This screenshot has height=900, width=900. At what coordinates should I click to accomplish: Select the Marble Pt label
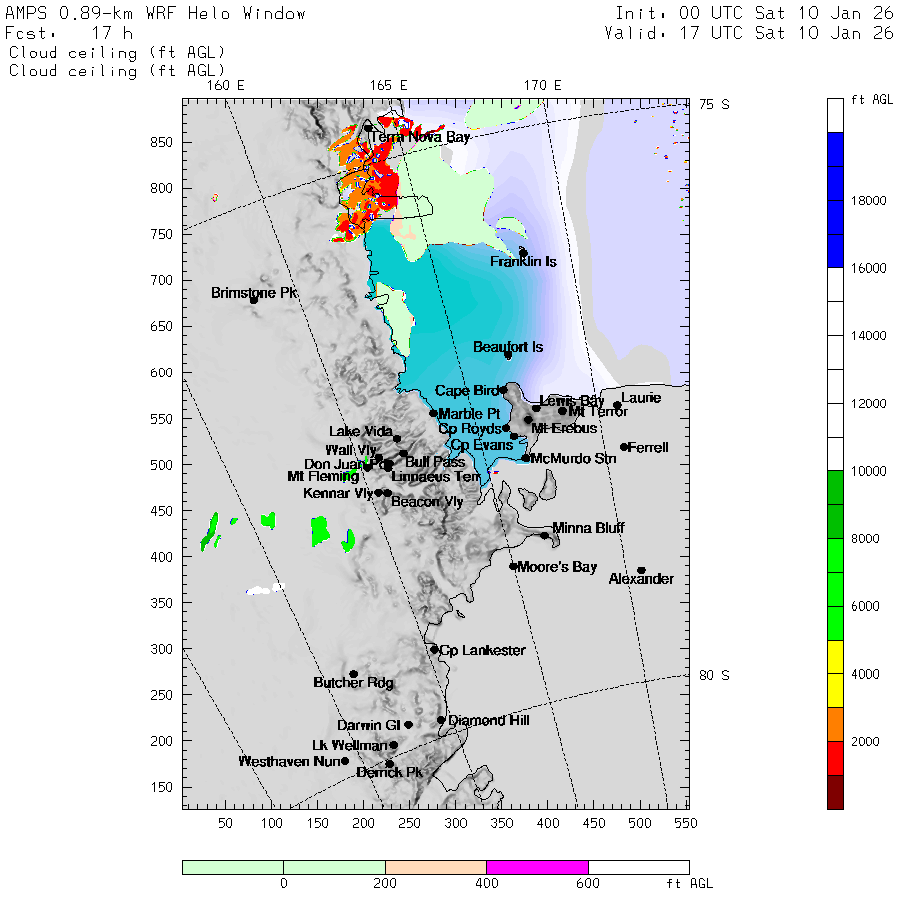point(469,414)
